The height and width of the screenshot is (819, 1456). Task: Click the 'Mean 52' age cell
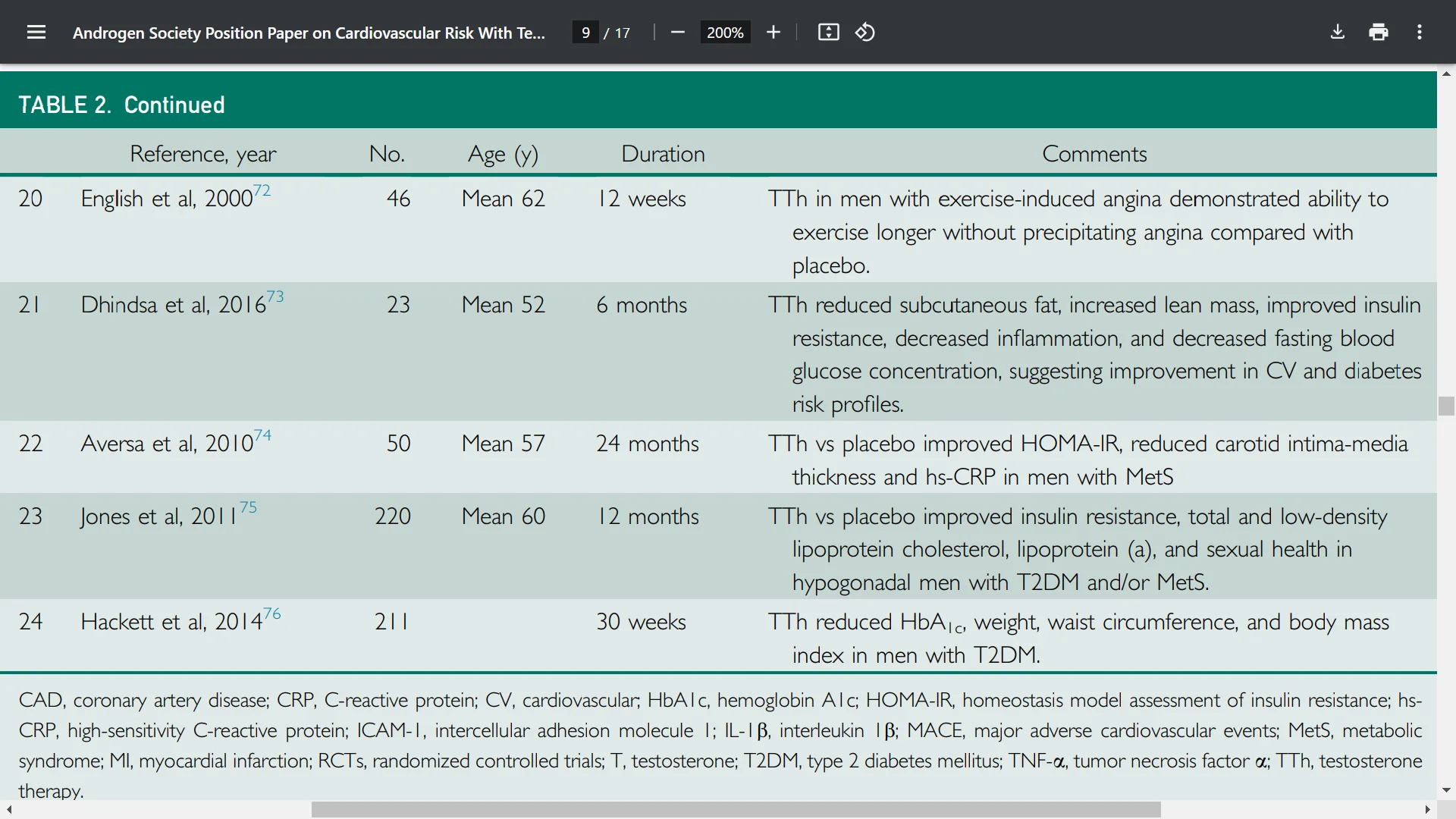[x=504, y=305]
